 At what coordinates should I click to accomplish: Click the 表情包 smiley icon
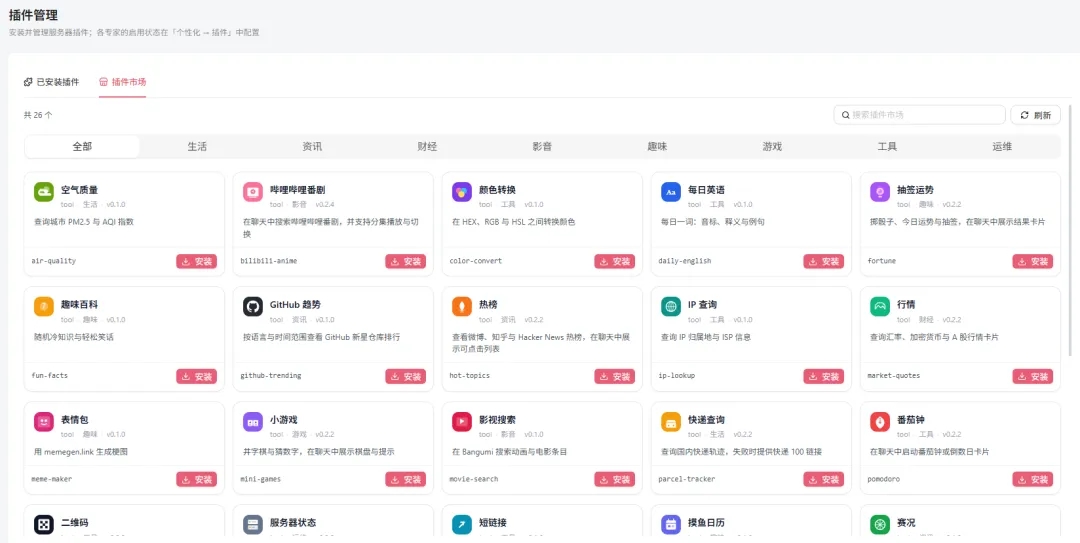click(x=43, y=422)
